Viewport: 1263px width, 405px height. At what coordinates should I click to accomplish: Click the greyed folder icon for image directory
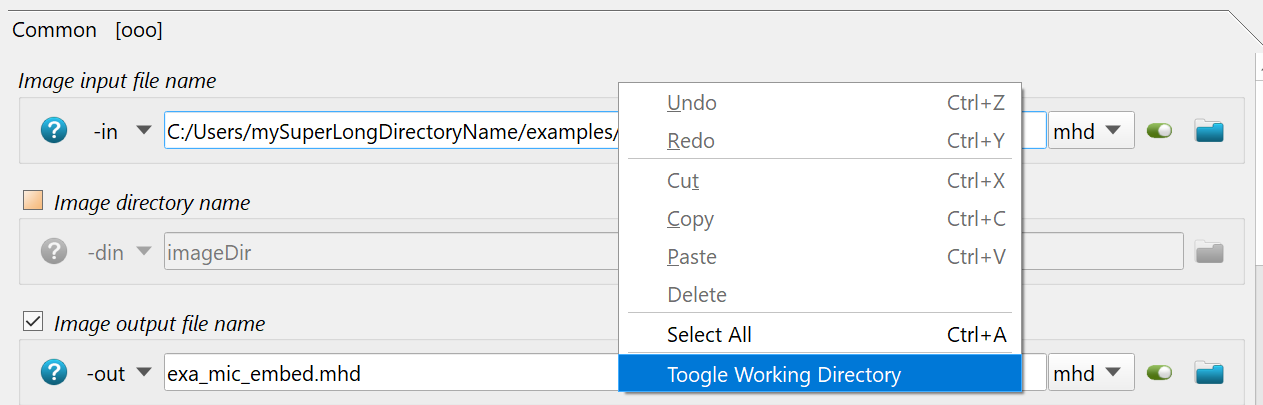(x=1210, y=252)
